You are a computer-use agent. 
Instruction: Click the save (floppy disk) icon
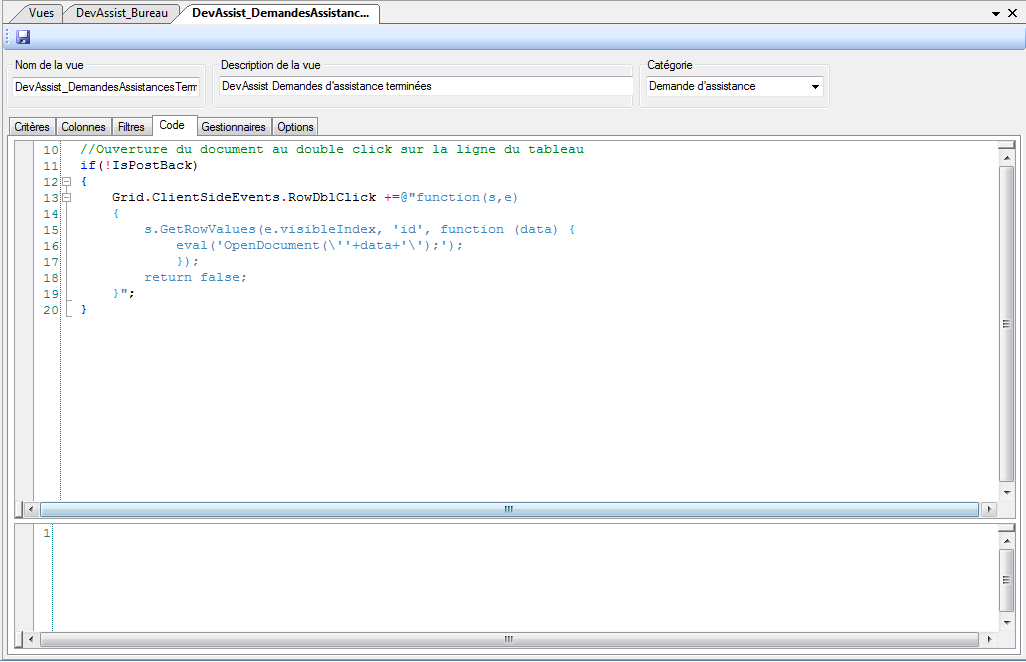[23, 37]
